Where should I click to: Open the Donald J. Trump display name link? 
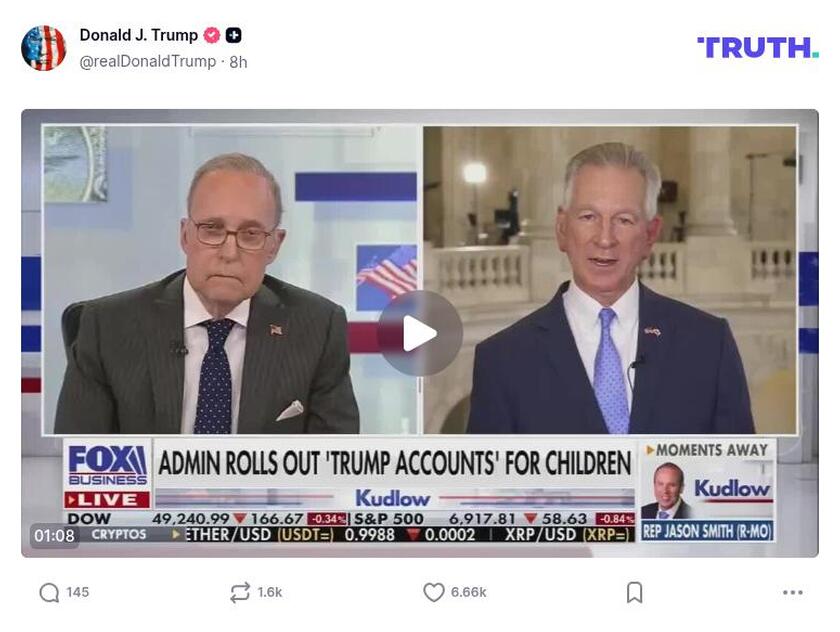[x=139, y=35]
